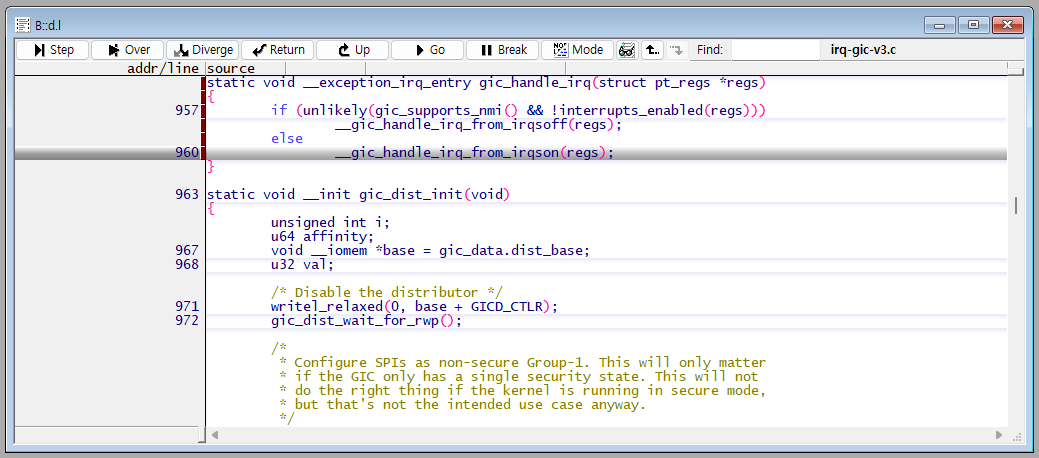Click line number 957 in the margin

point(186,110)
